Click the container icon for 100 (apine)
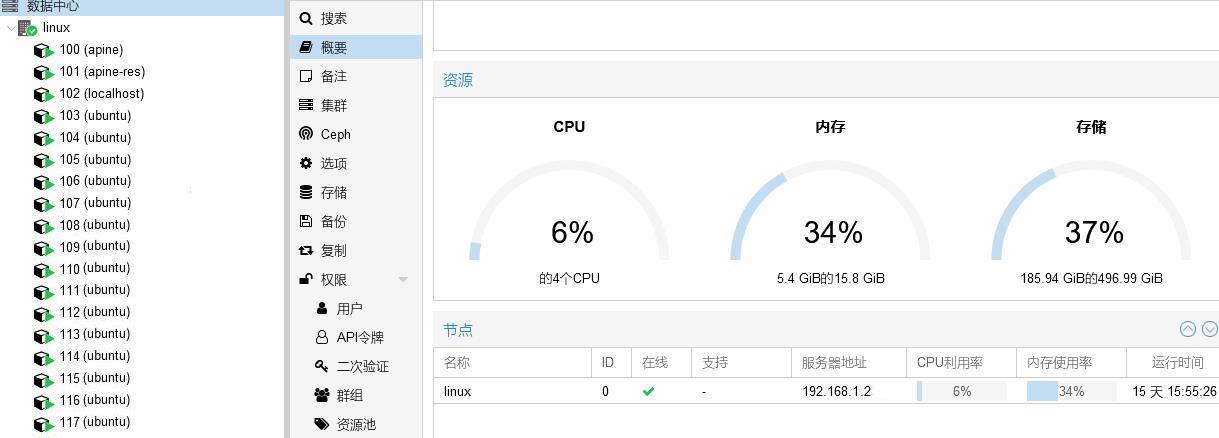The height and width of the screenshot is (438, 1219). (x=43, y=50)
